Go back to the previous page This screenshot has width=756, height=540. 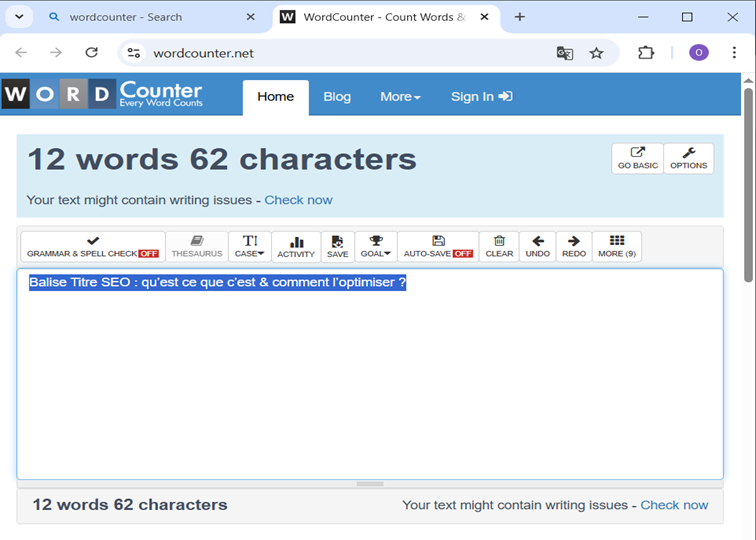[x=21, y=53]
